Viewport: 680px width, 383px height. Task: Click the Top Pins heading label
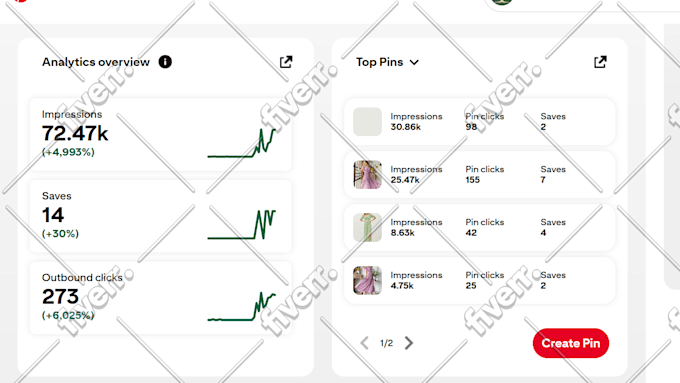(x=379, y=62)
